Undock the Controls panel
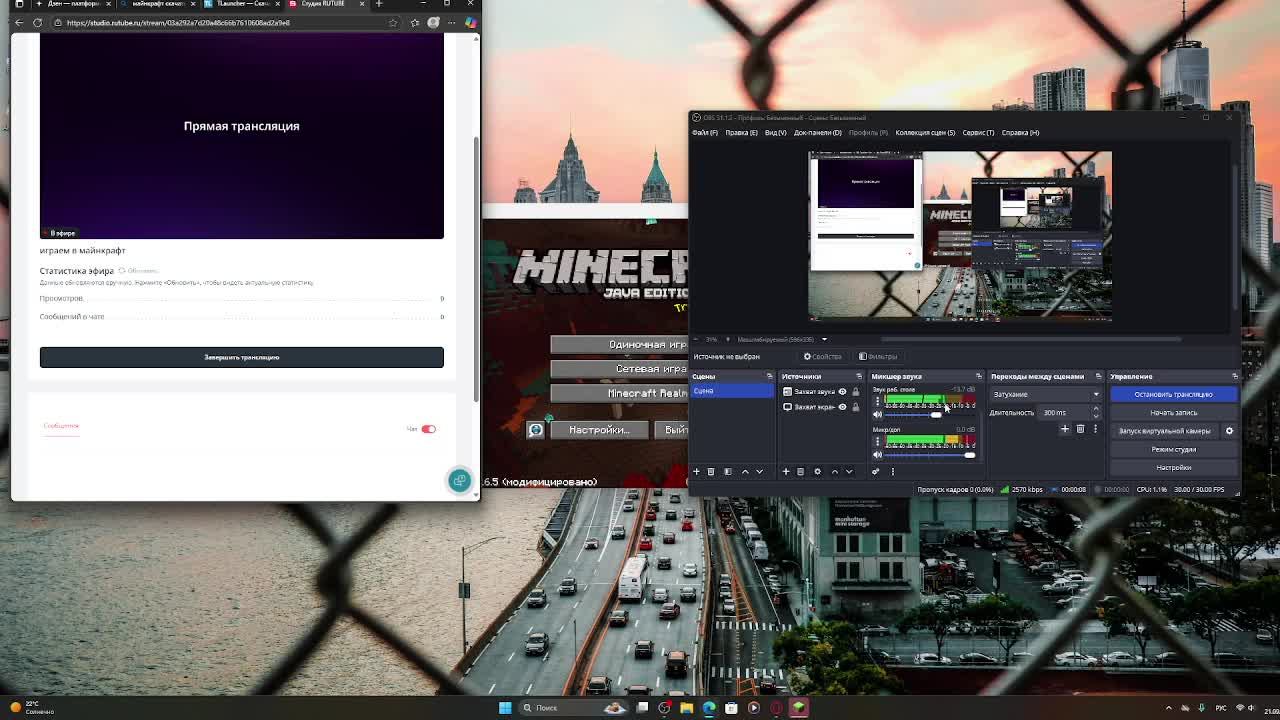The width and height of the screenshot is (1280, 720). pyautogui.click(x=1234, y=377)
